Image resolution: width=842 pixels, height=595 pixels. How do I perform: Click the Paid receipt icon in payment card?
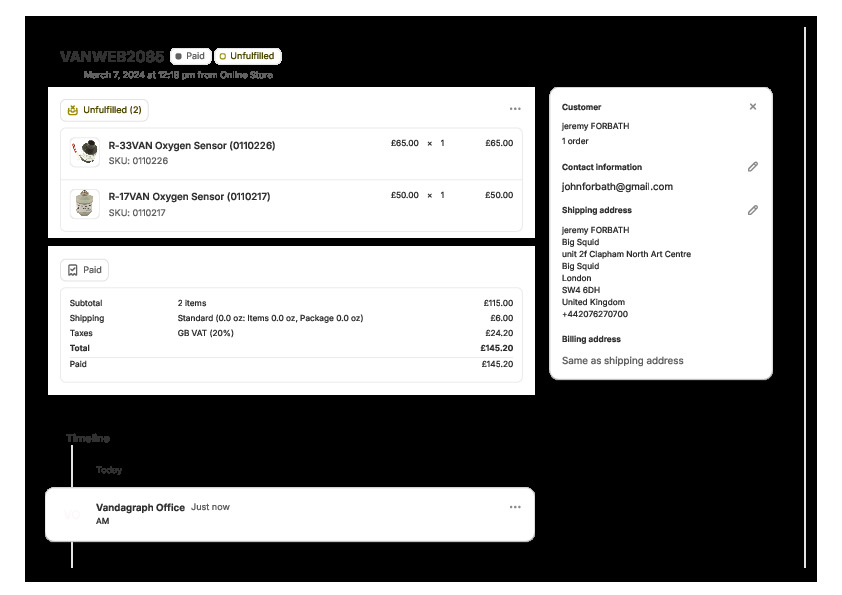72,270
